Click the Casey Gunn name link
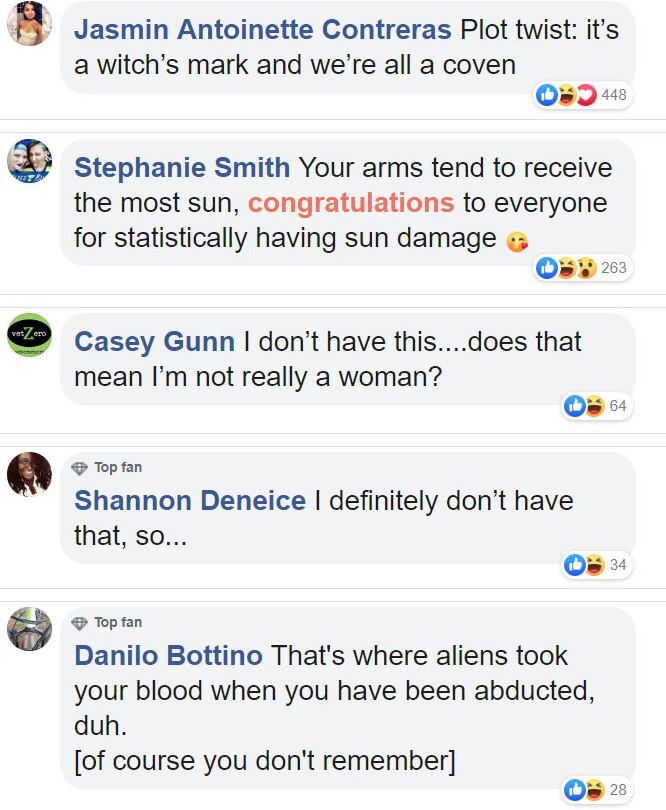This screenshot has height=810, width=666. [x=154, y=341]
